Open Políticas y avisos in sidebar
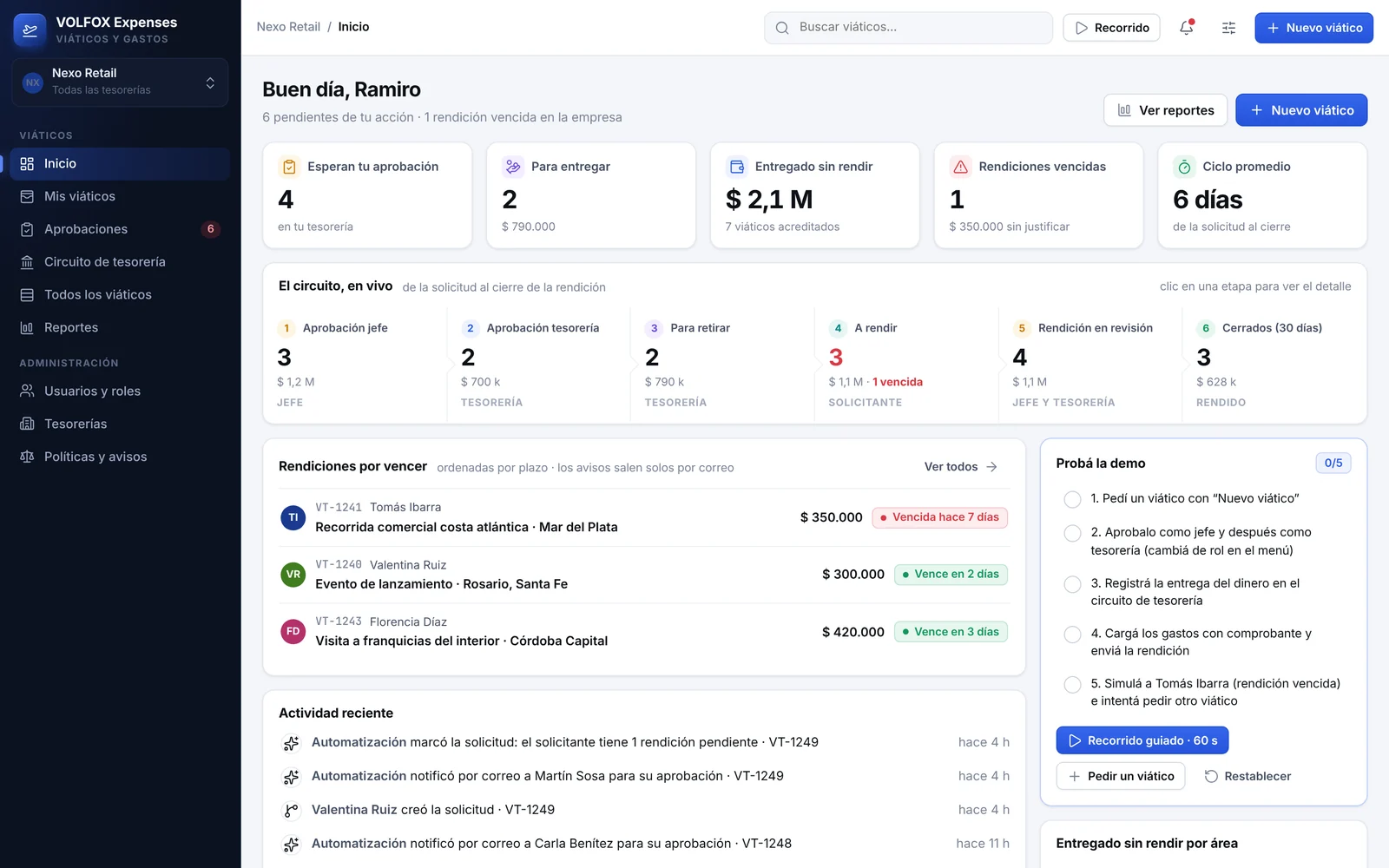Image resolution: width=1389 pixels, height=868 pixels. click(120, 457)
